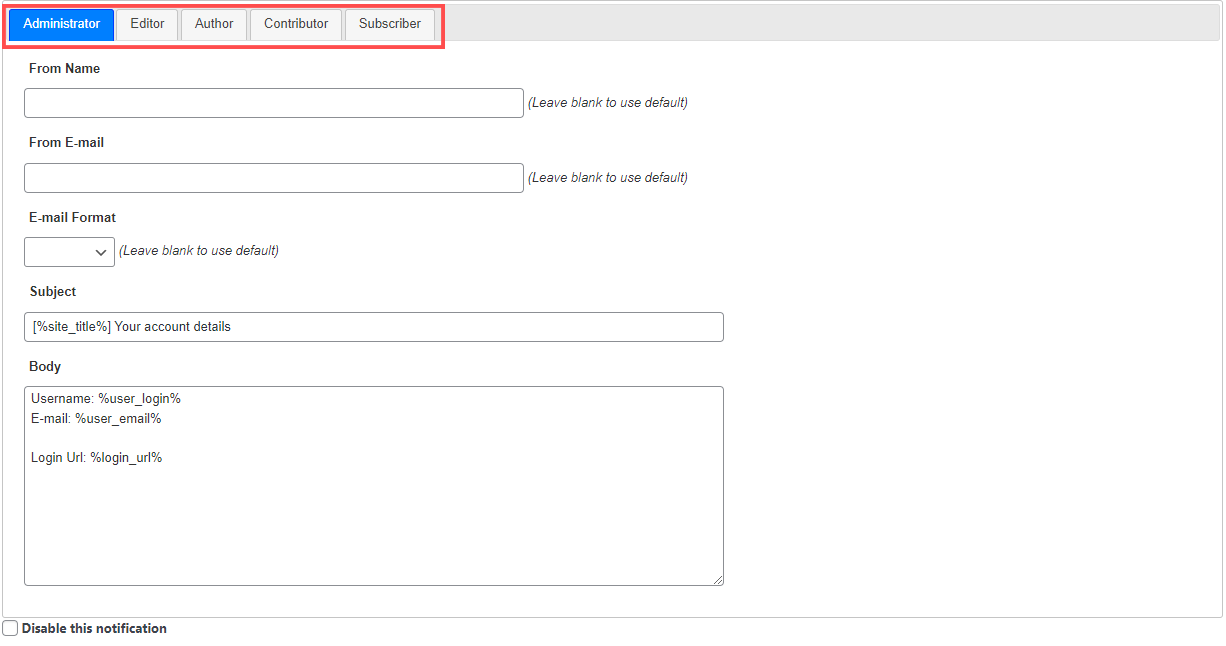The width and height of the screenshot is (1226, 646).
Task: Click the Body label
Action: (x=45, y=367)
